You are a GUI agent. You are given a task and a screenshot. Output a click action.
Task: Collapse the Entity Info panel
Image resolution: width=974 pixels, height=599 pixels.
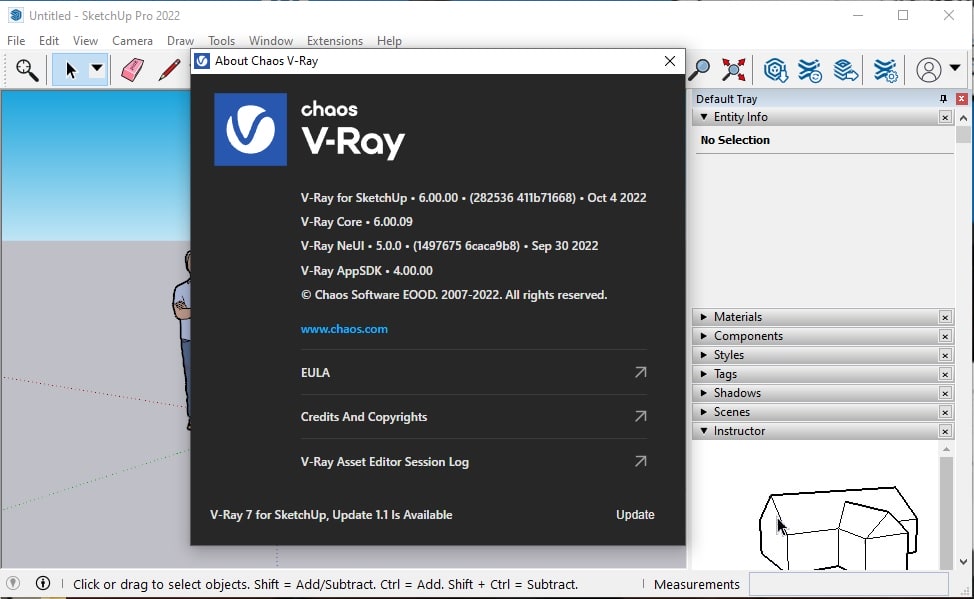click(x=704, y=117)
